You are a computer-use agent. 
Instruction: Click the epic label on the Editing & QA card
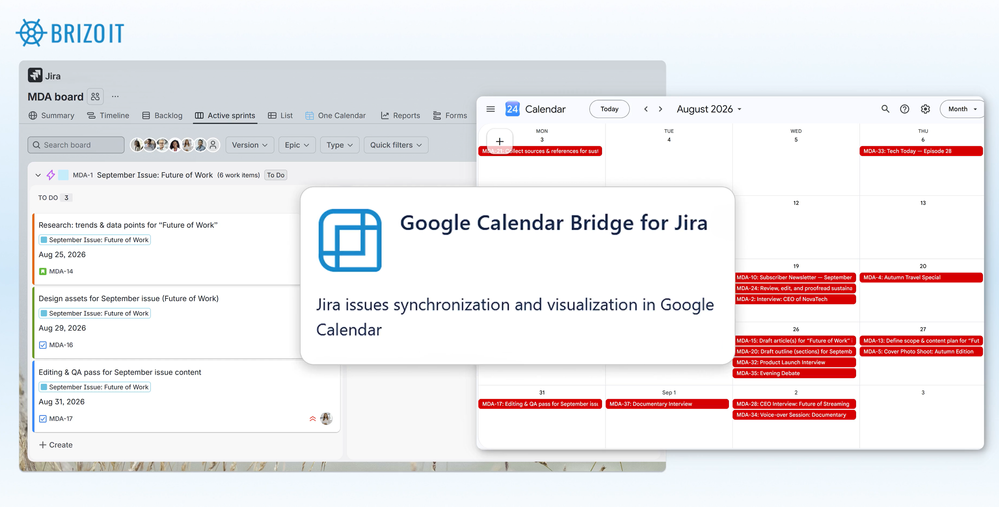[94, 387]
